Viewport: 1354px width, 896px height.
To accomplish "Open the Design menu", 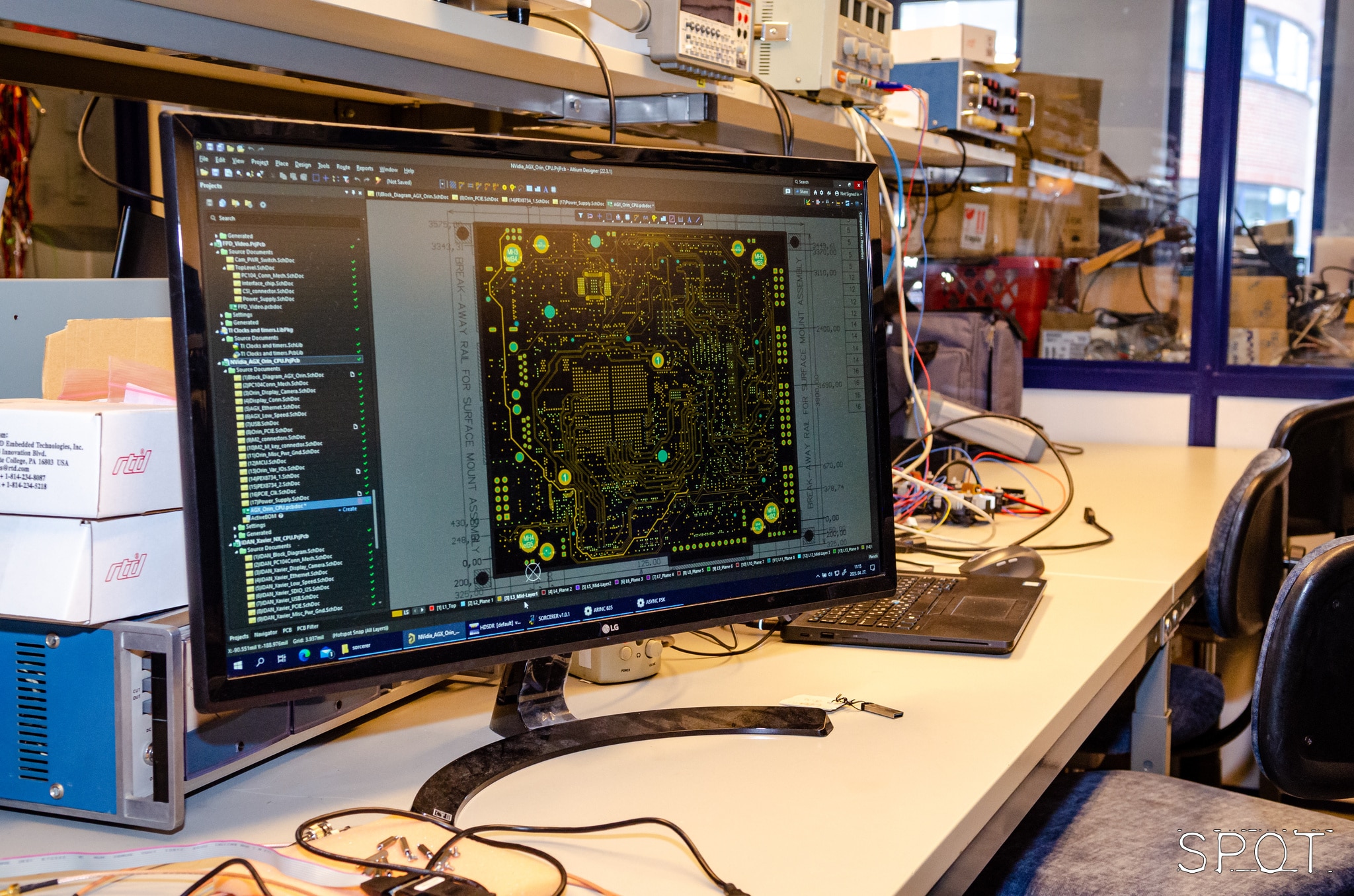I will point(303,165).
